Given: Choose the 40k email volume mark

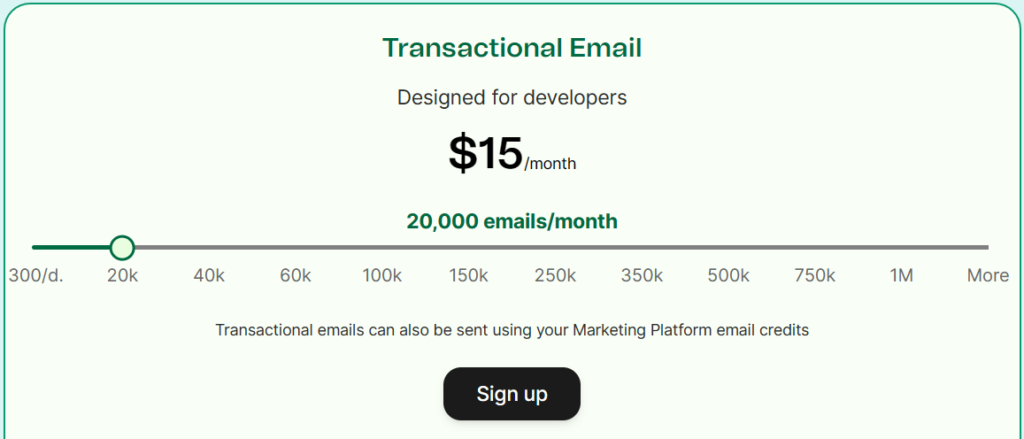Looking at the screenshot, I should tap(209, 276).
